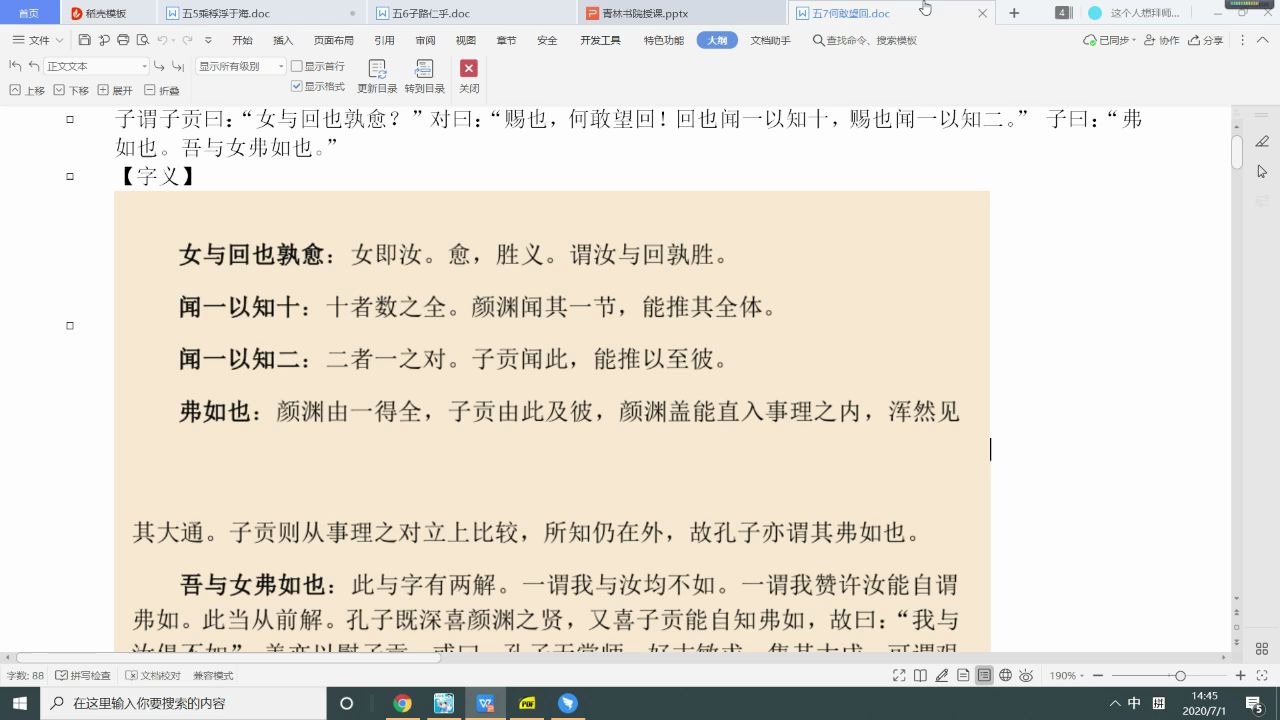This screenshot has width=1280, height=720.
Task: Toggle eye protection mode icon in the status bar
Action: pyautogui.click(x=1026, y=676)
